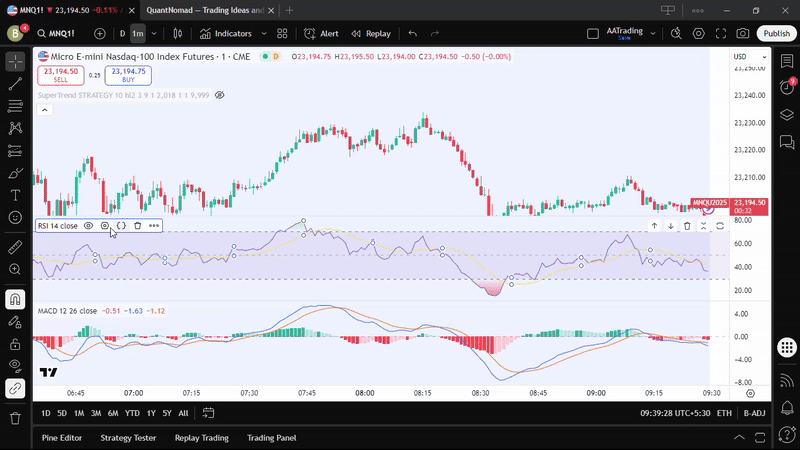Collapse the indicator legend chevron
800x450 pixels.
click(45, 110)
